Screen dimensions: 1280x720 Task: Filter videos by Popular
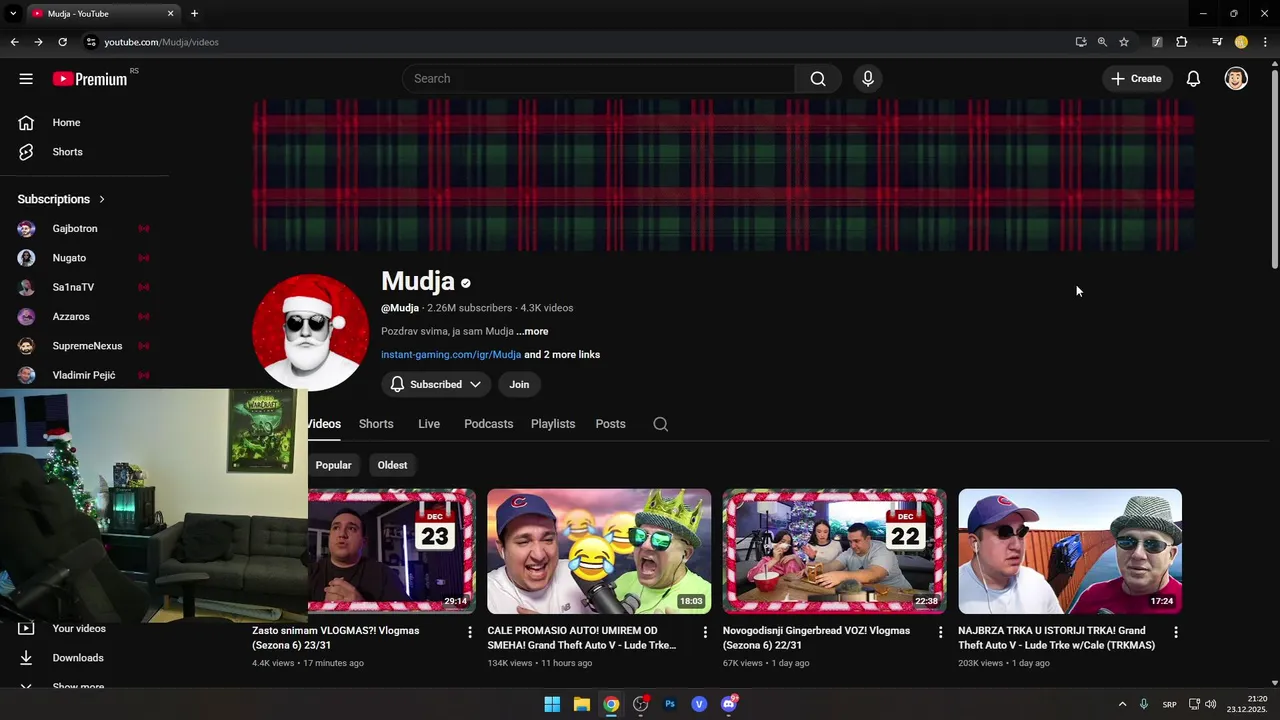coord(333,465)
